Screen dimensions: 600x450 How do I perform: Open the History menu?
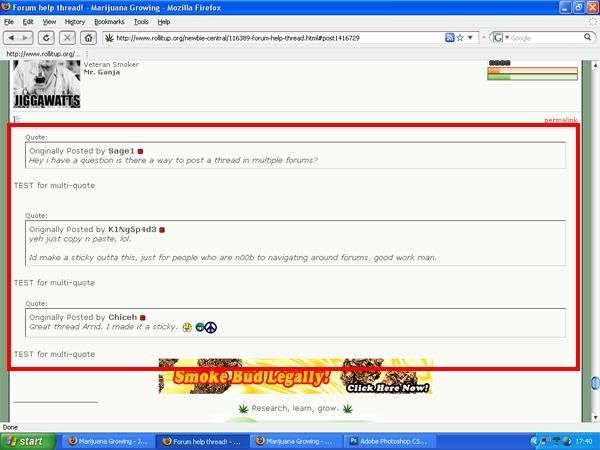point(75,22)
